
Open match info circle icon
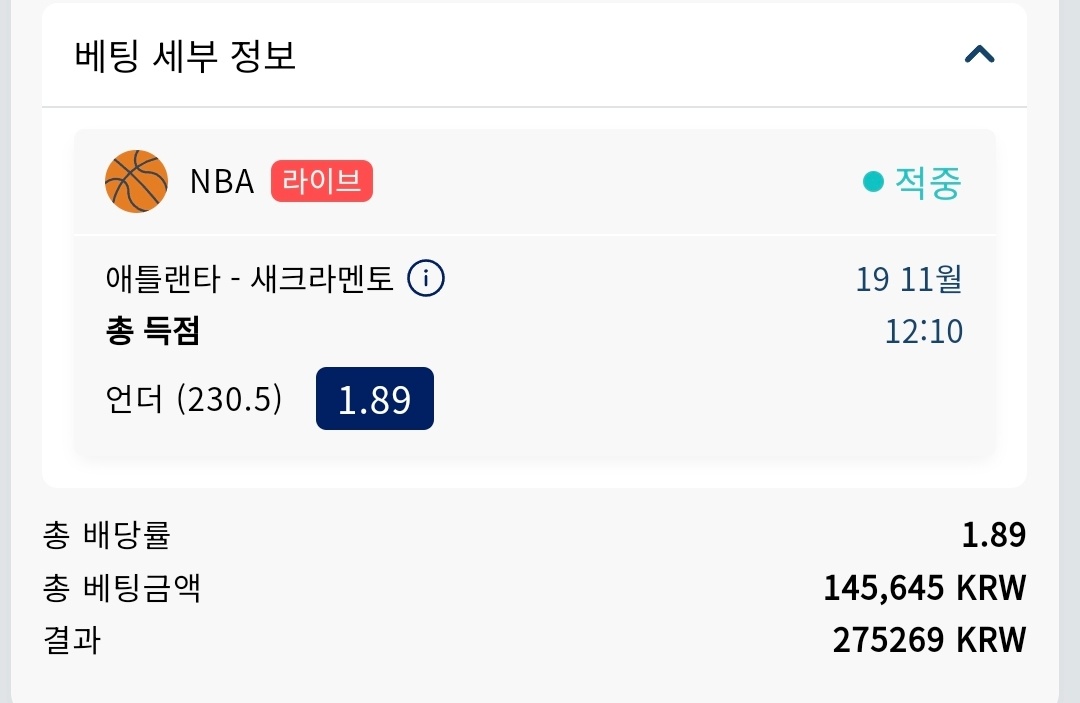426,279
